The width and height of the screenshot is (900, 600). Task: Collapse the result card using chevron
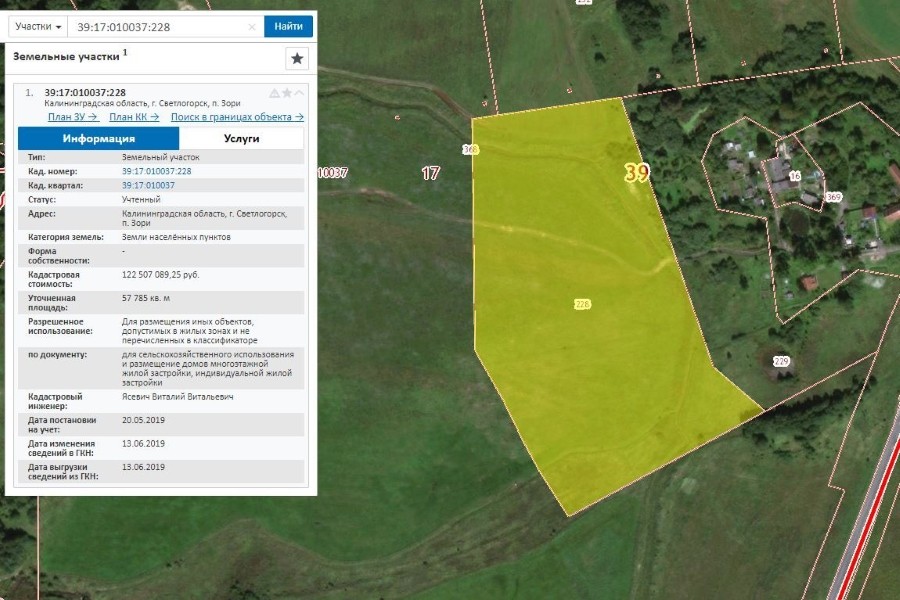coord(299,93)
